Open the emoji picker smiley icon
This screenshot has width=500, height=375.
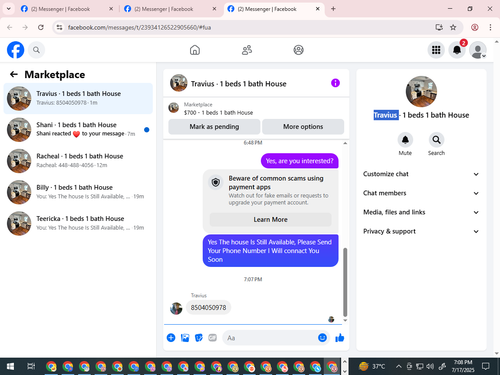pos(322,338)
